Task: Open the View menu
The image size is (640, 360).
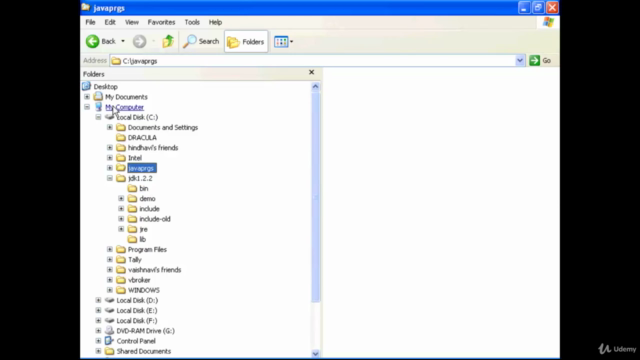Action: tap(131, 22)
